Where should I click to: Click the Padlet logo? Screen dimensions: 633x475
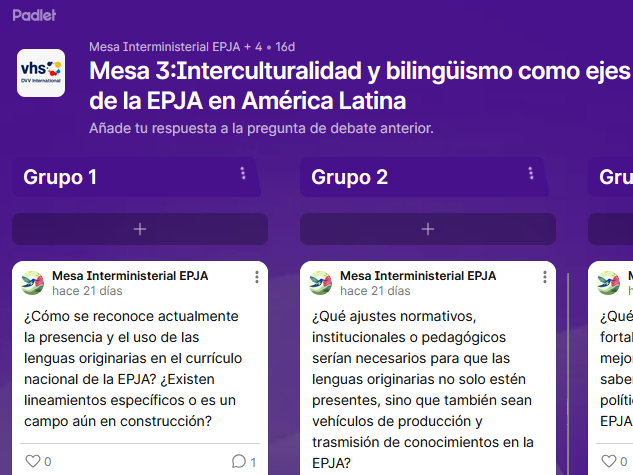click(x=36, y=16)
